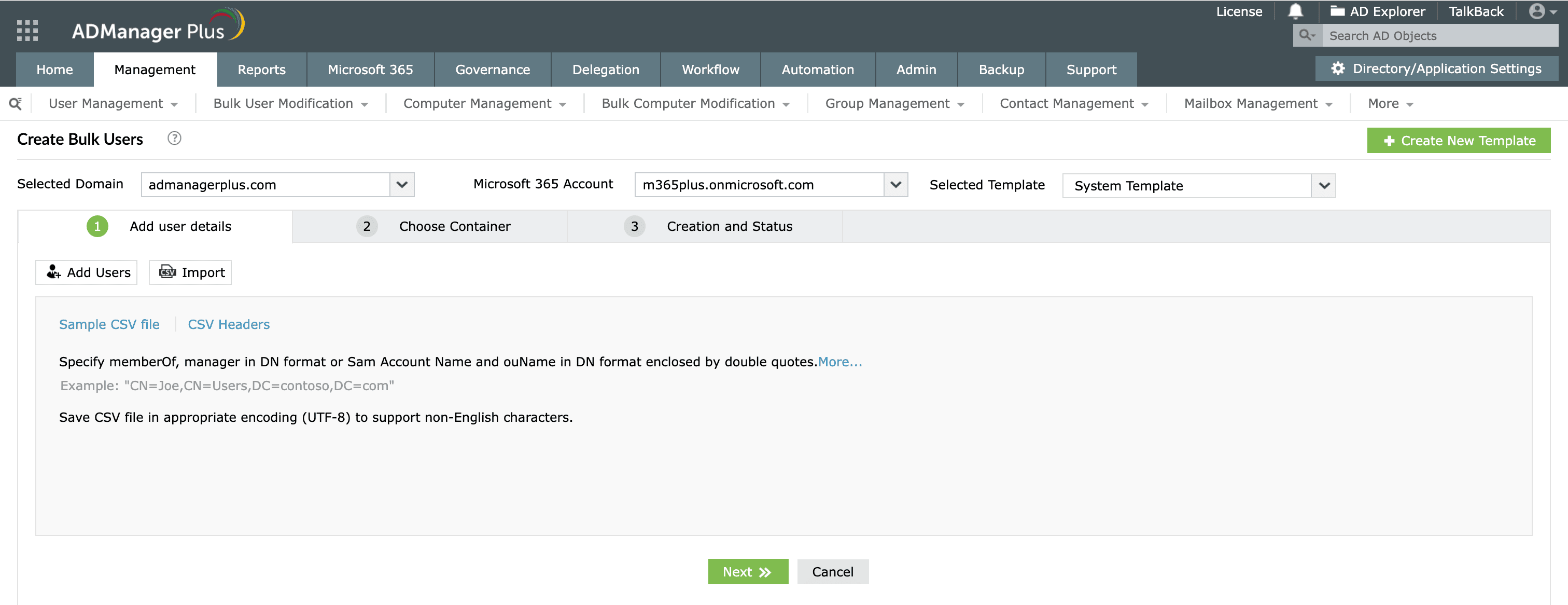Open the apps grid launcher icon
Screen dimensions: 1568x605
pos(27,31)
